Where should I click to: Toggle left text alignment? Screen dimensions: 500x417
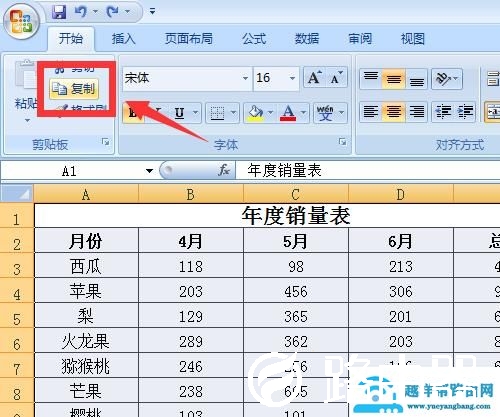tap(371, 112)
